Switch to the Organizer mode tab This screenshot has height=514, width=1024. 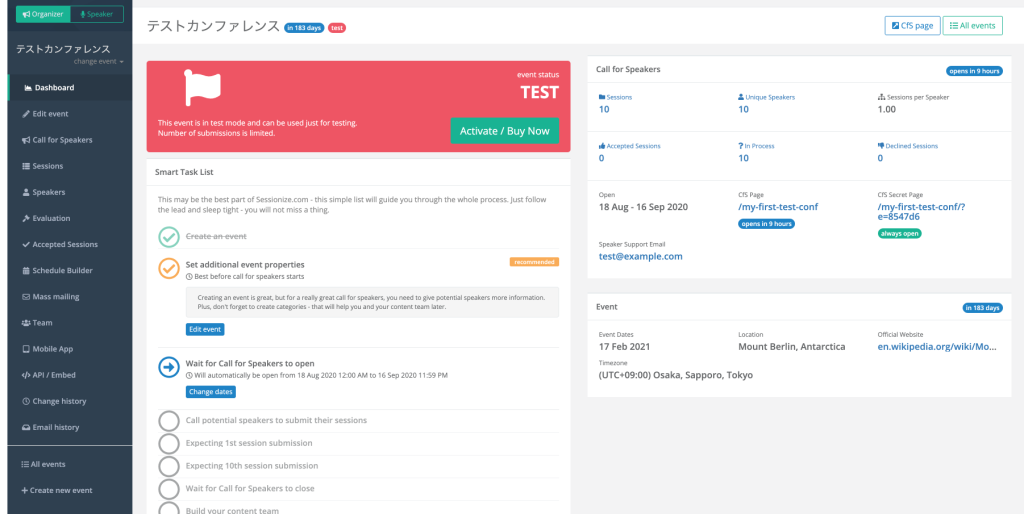[42, 14]
